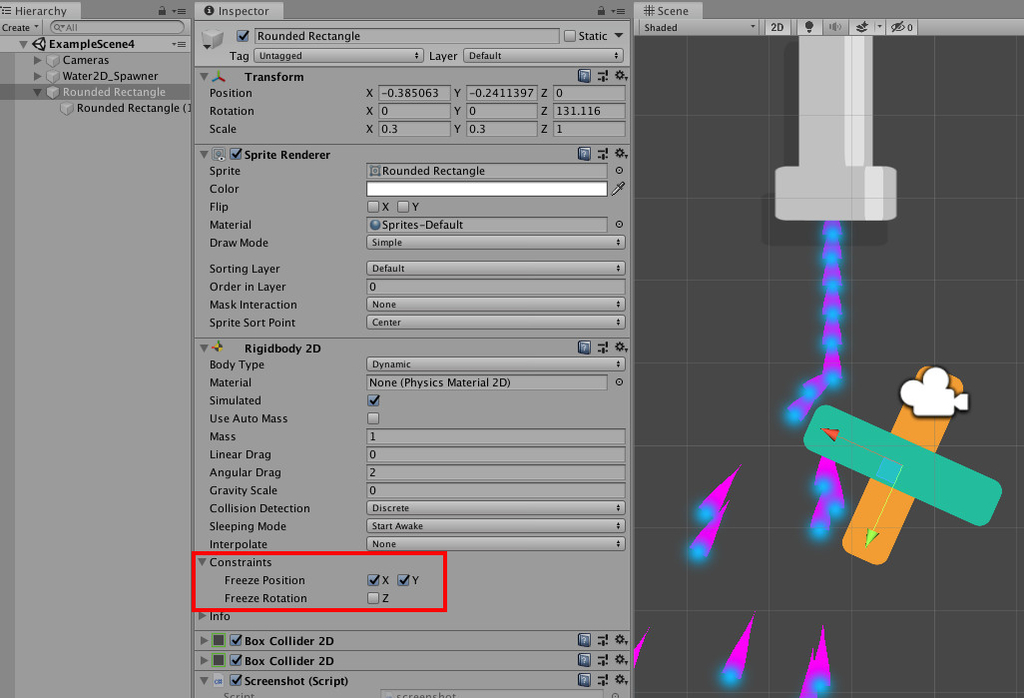Screen dimensions: 1024x698
Task: Uncheck the Simulated checkbox
Action: point(374,400)
